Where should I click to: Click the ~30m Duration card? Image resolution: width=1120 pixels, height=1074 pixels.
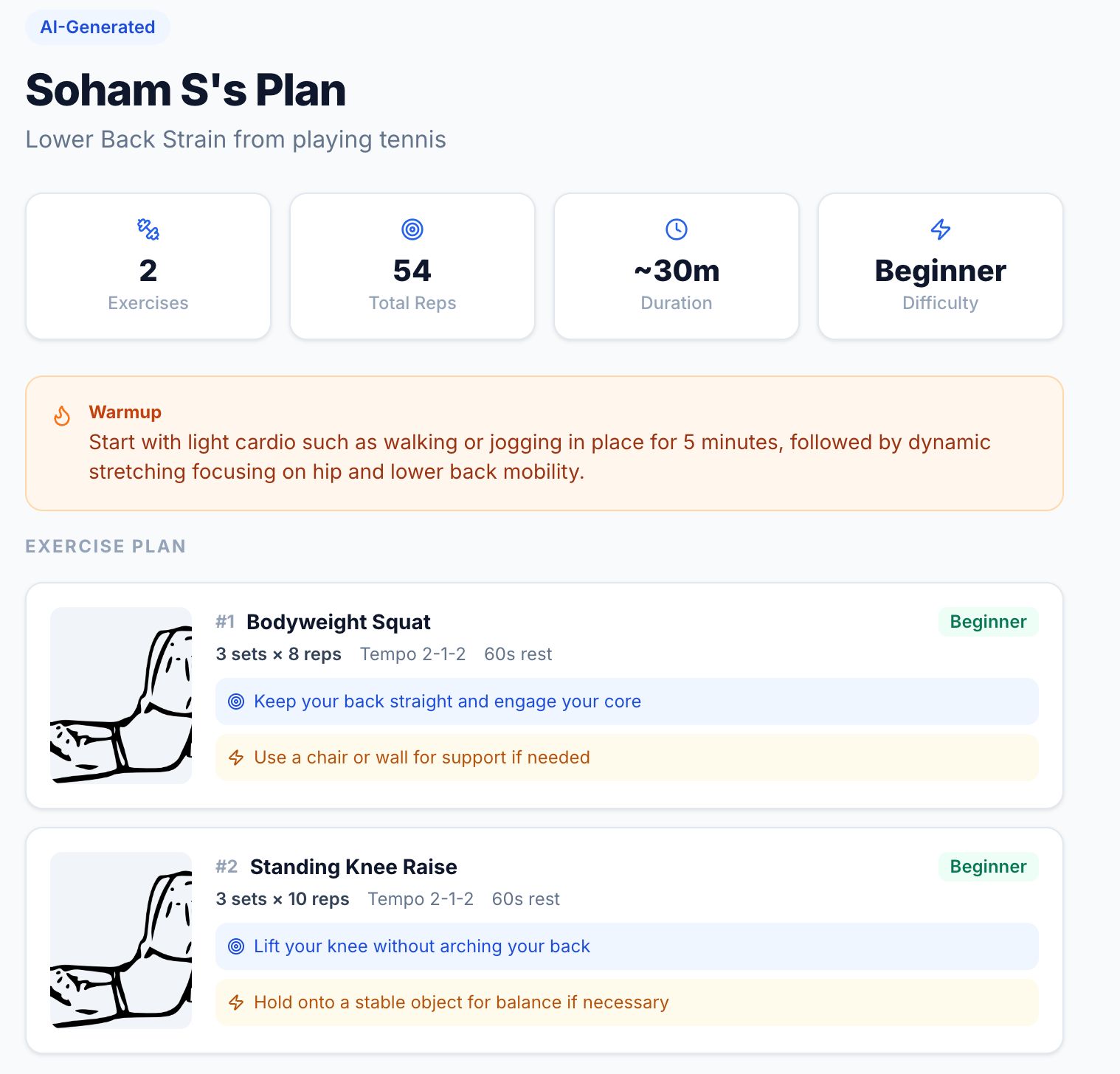677,266
